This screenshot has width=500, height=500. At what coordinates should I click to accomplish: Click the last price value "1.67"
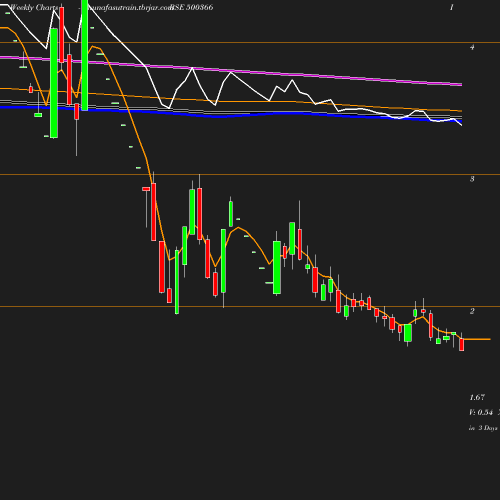point(477,397)
